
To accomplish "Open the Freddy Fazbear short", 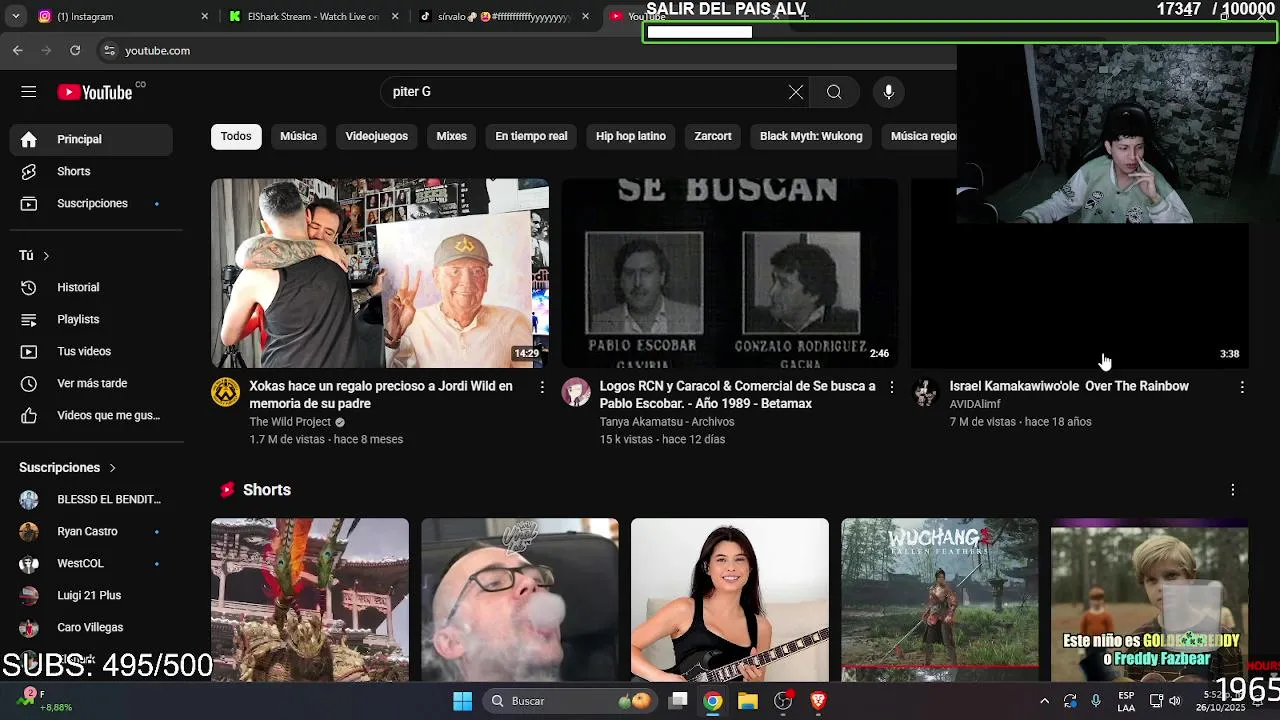I will pos(1149,599).
